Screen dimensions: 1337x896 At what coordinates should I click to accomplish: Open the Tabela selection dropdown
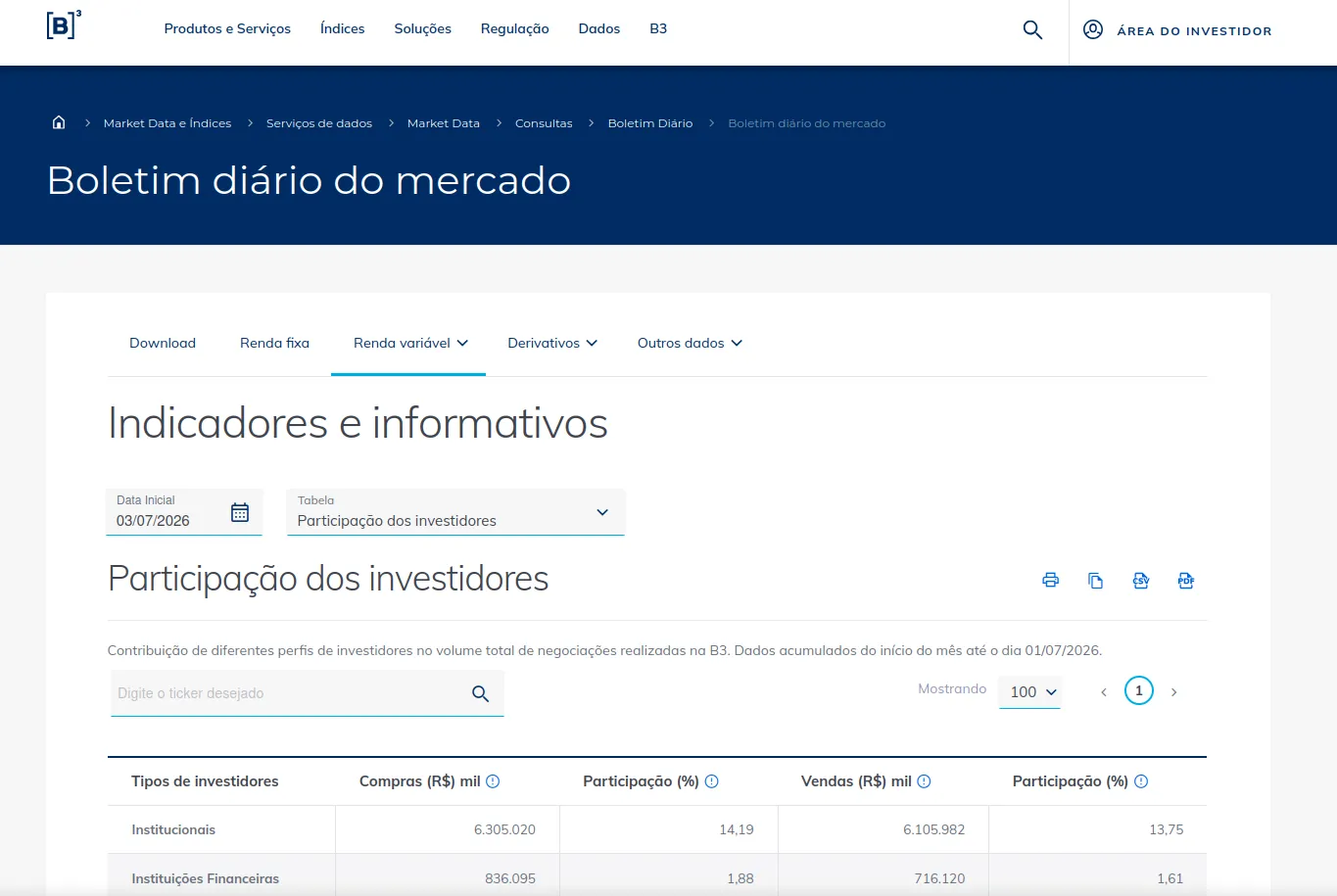(x=455, y=512)
